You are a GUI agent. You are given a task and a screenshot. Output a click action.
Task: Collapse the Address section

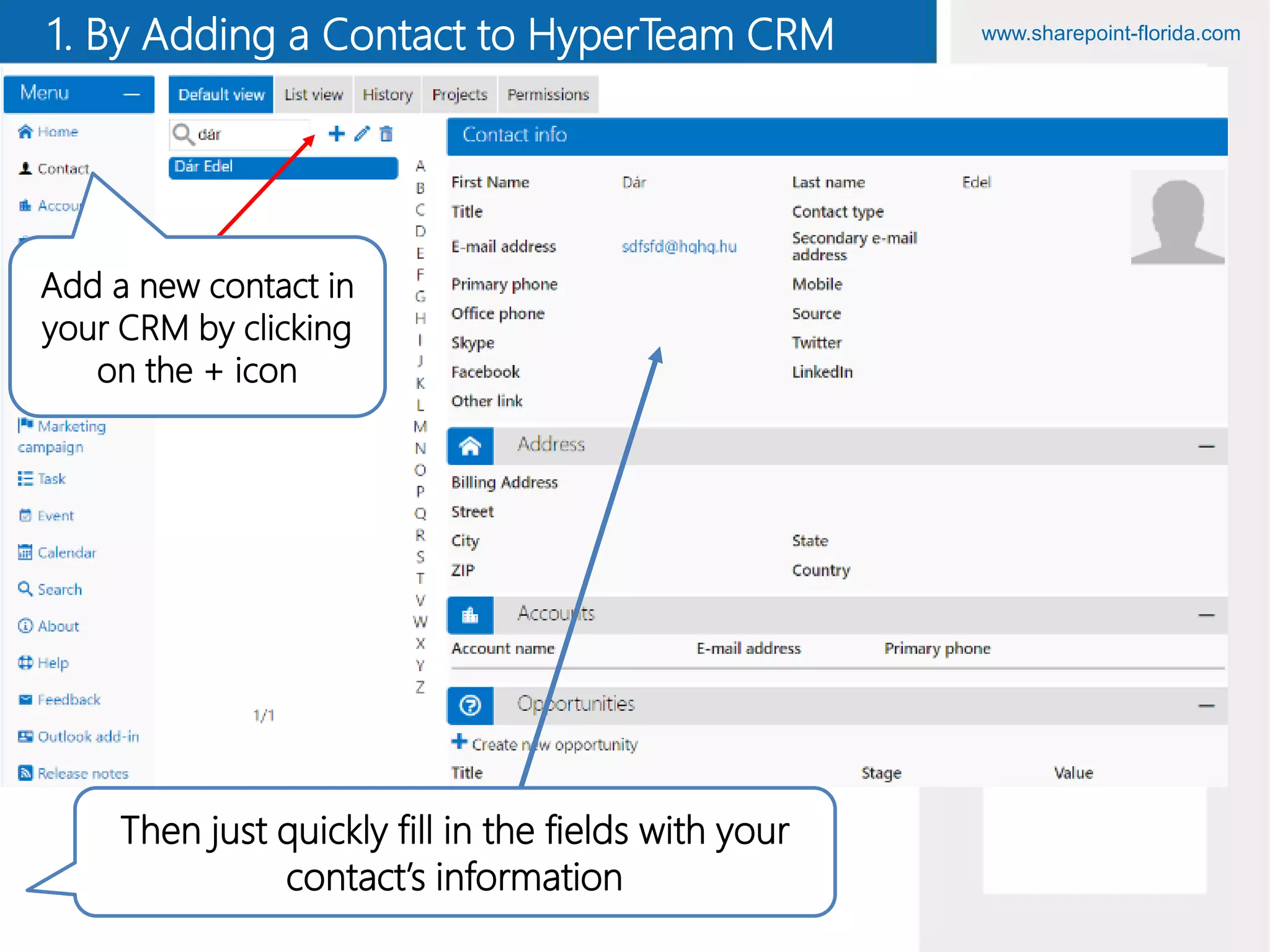click(x=1206, y=446)
